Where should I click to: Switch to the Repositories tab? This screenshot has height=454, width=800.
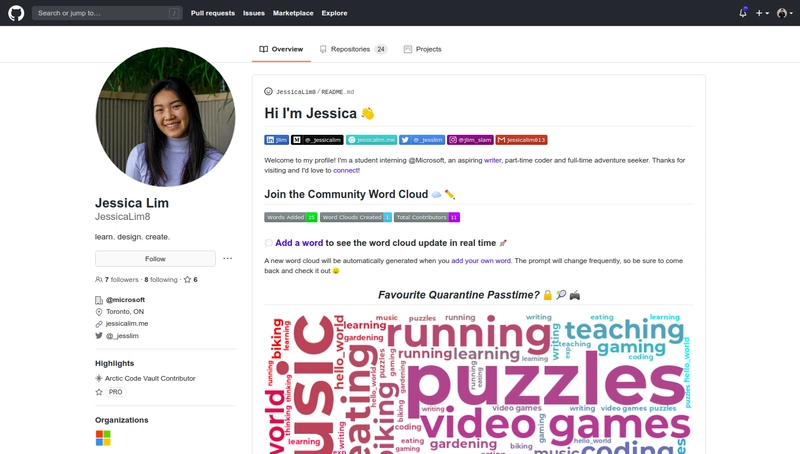353,49
